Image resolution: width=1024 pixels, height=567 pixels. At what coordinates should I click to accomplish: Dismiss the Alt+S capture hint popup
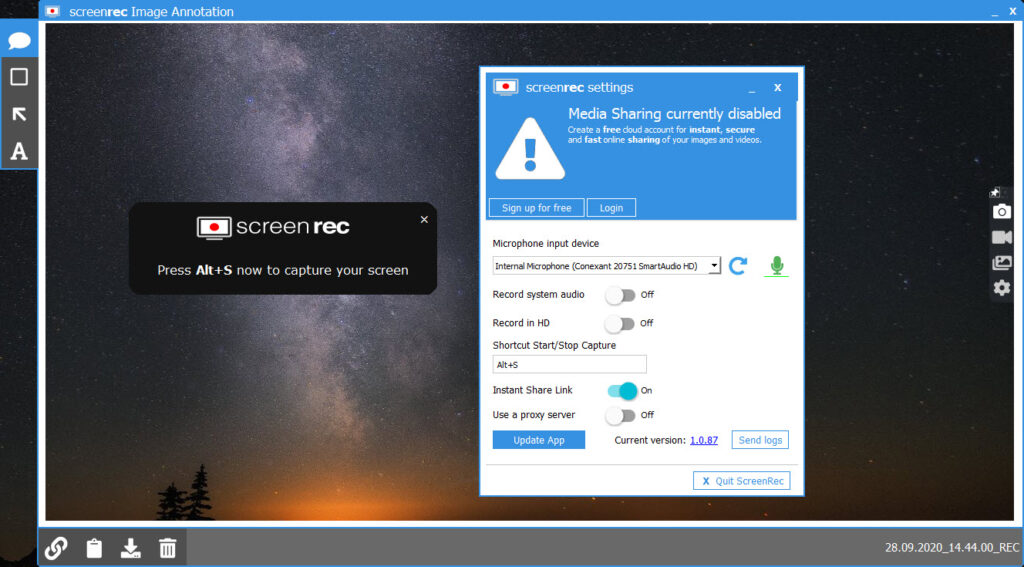pos(424,219)
